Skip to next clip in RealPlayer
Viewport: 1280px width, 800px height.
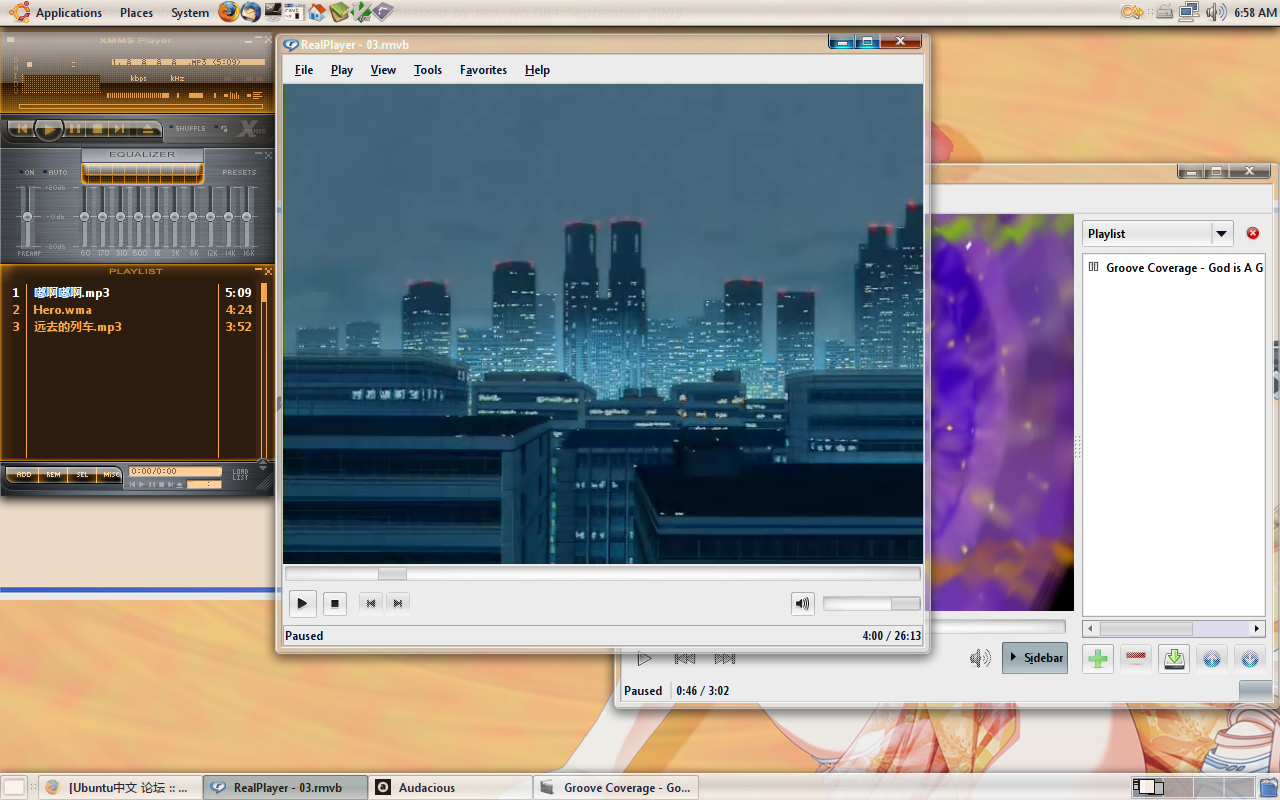[x=398, y=603]
